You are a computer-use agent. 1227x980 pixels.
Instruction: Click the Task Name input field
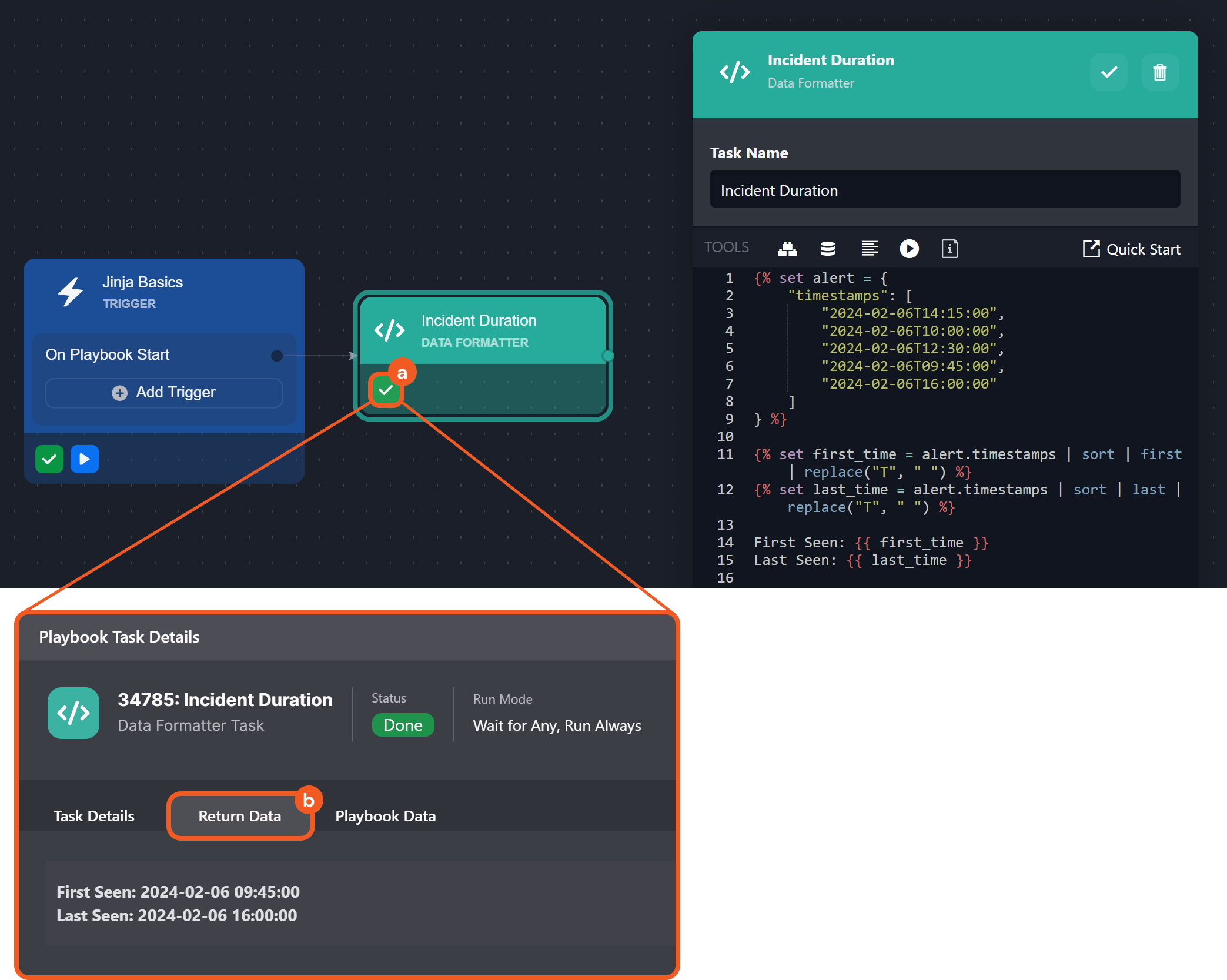click(x=945, y=190)
